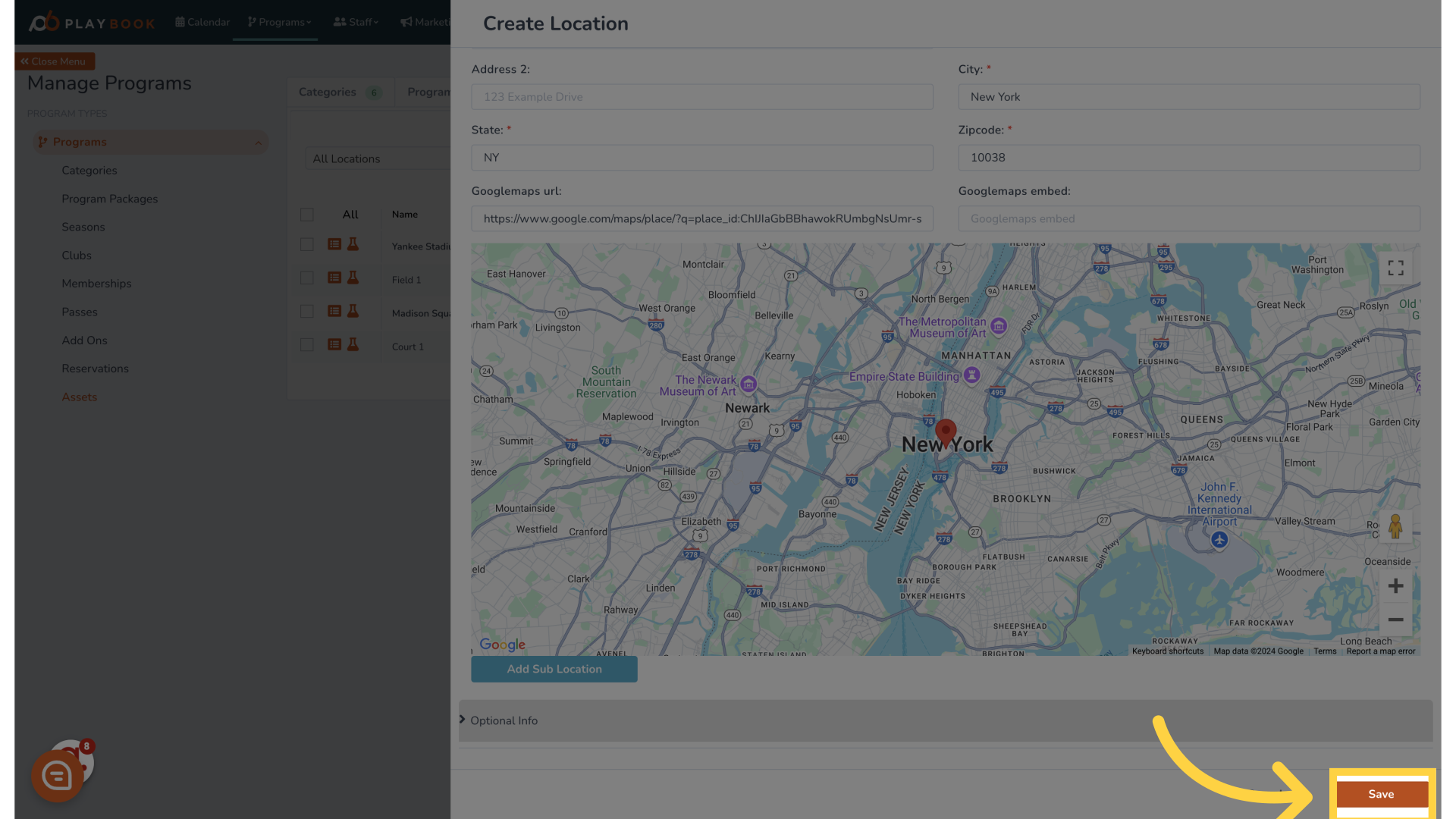
Task: Save the new location form
Action: [x=1381, y=794]
